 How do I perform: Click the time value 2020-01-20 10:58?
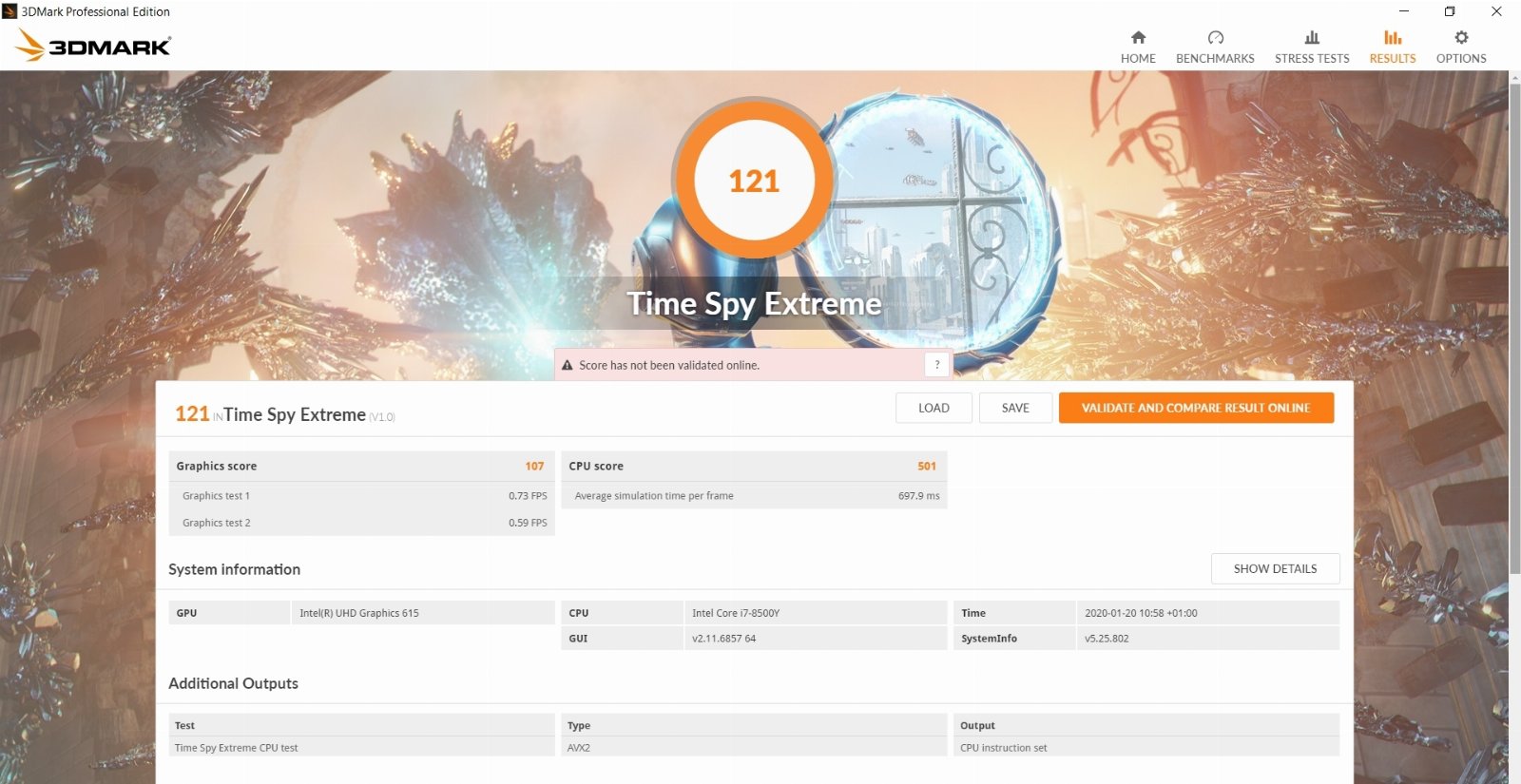[1141, 613]
